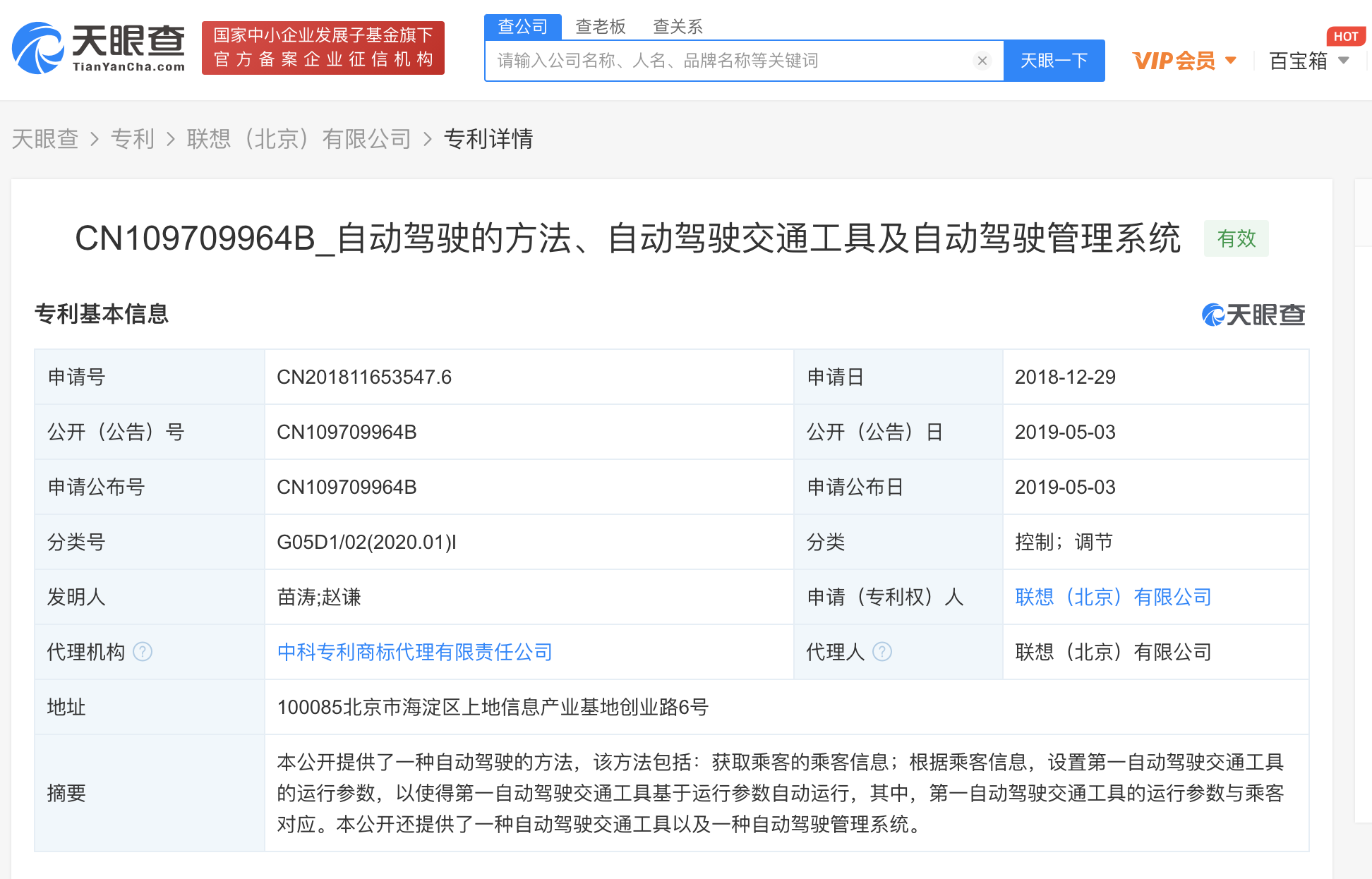This screenshot has height=879, width=1372.
Task: Clear search box with X icon
Action: (x=982, y=61)
